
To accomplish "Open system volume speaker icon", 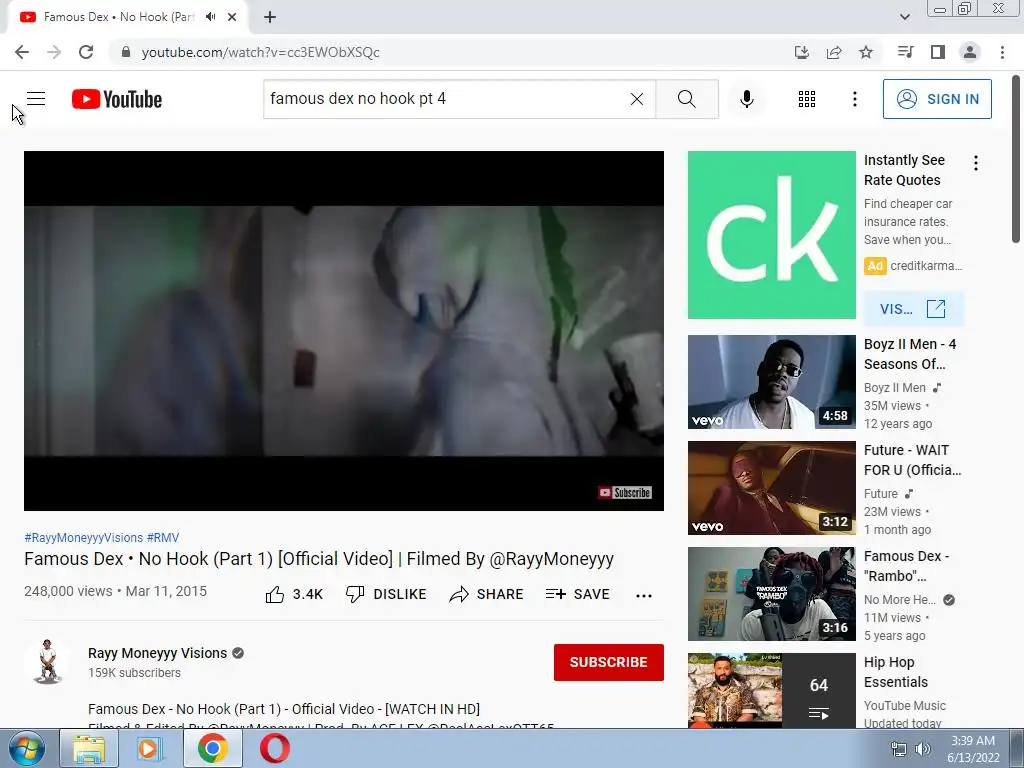I will [x=922, y=749].
